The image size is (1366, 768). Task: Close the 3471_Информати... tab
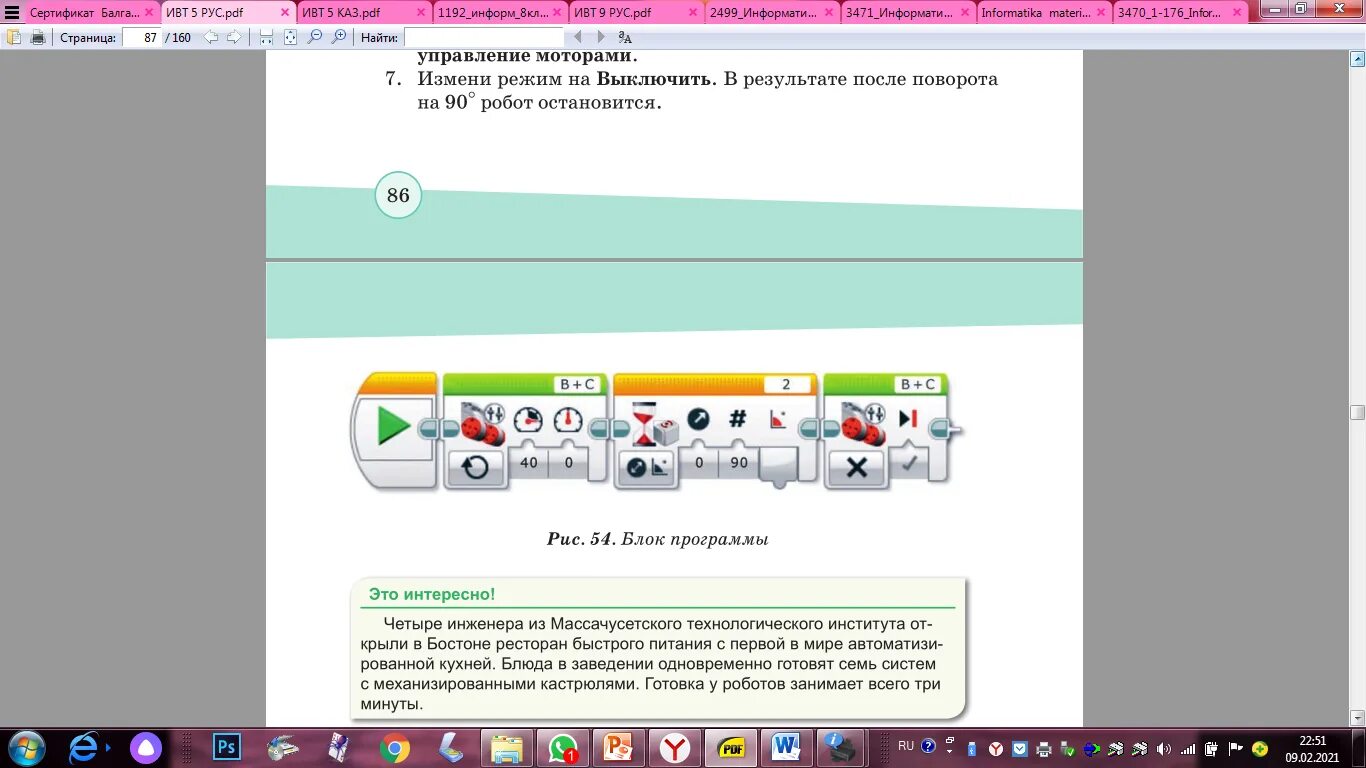[x=965, y=13]
